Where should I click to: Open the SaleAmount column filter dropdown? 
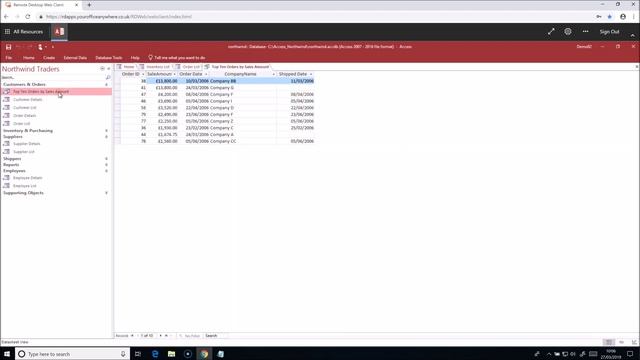[x=175, y=74]
